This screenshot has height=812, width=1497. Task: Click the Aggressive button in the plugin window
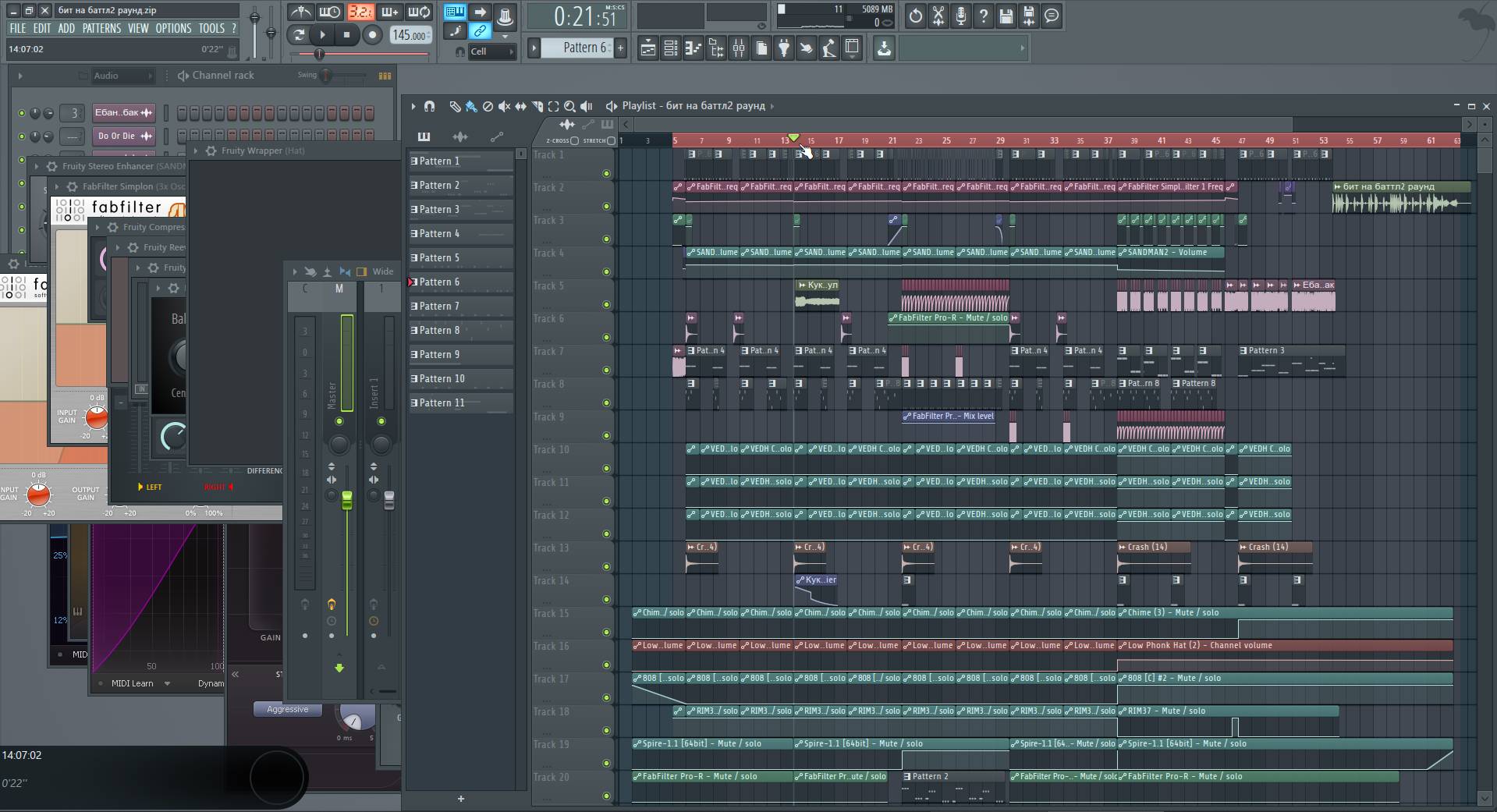pos(287,709)
